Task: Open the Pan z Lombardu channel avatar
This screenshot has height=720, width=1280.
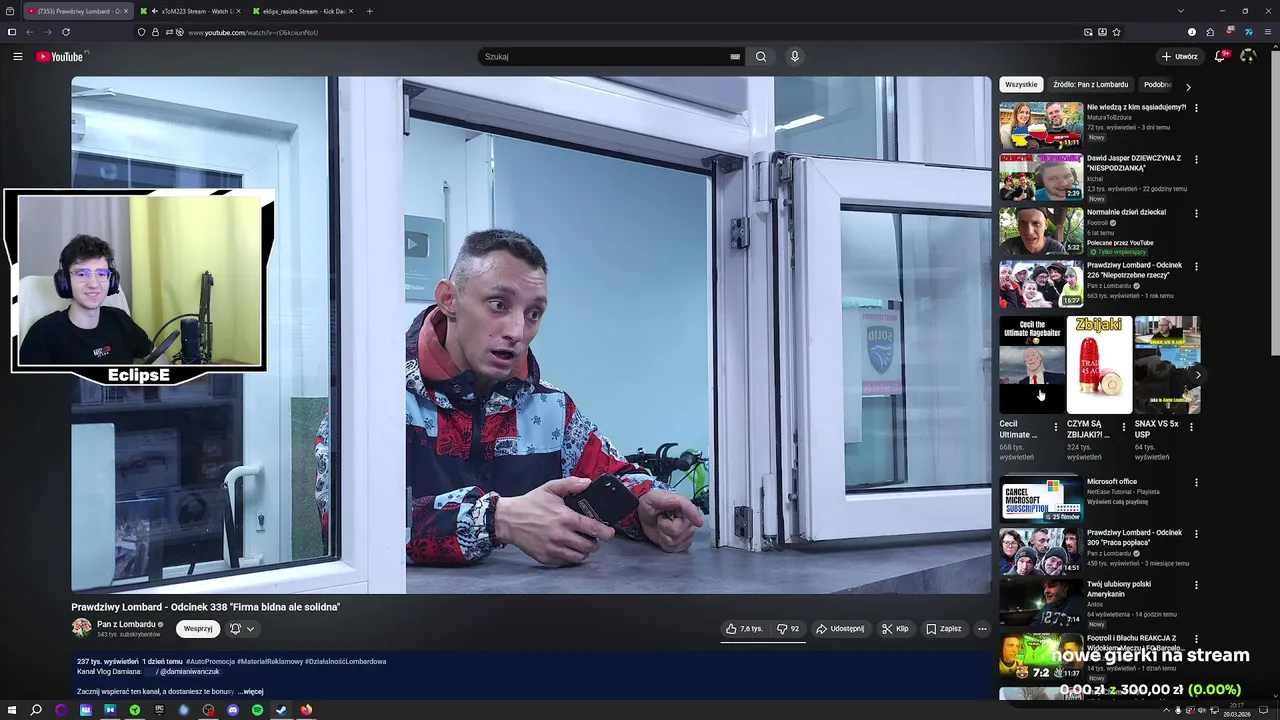Action: [81, 628]
